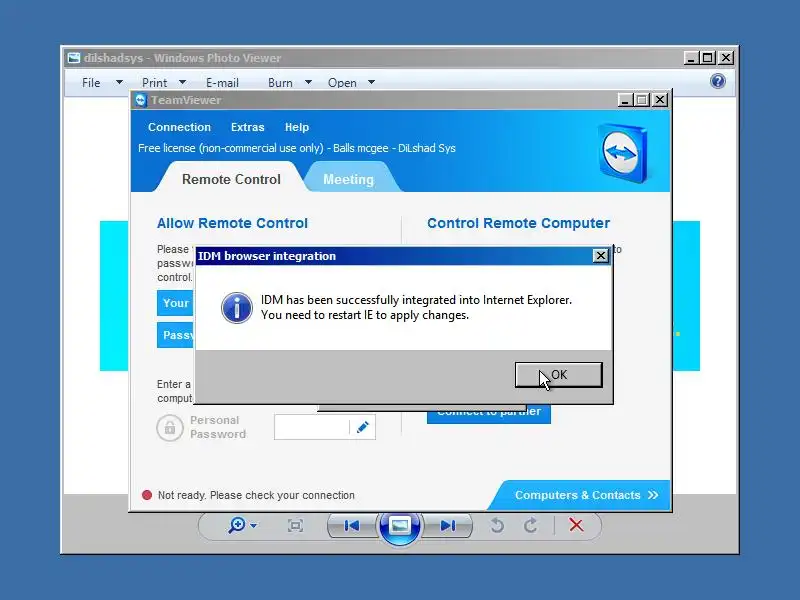Click the TeamViewer title bar icon
800x600 pixels.
point(141,100)
